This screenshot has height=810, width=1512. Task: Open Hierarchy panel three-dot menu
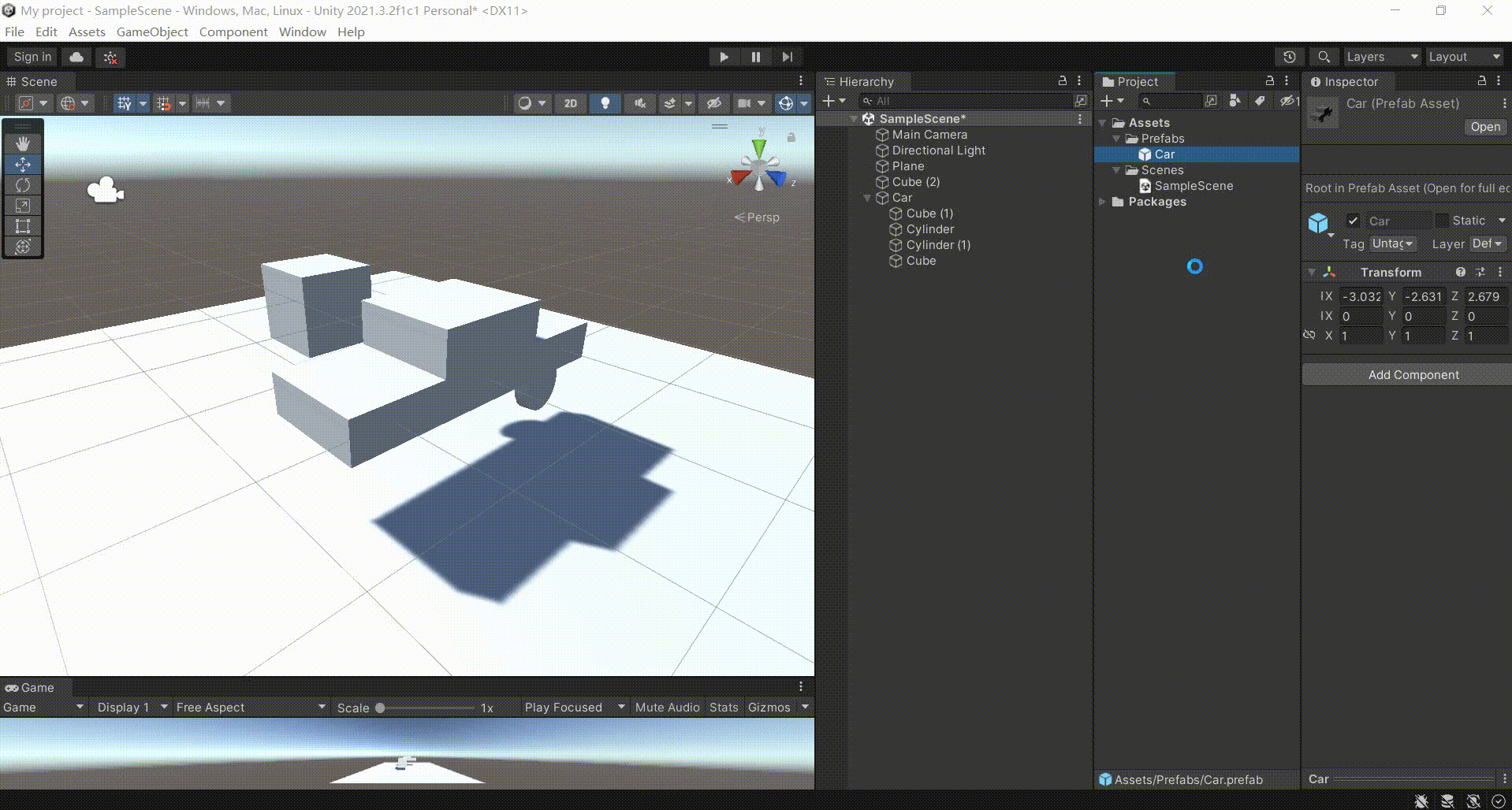pyautogui.click(x=1079, y=81)
